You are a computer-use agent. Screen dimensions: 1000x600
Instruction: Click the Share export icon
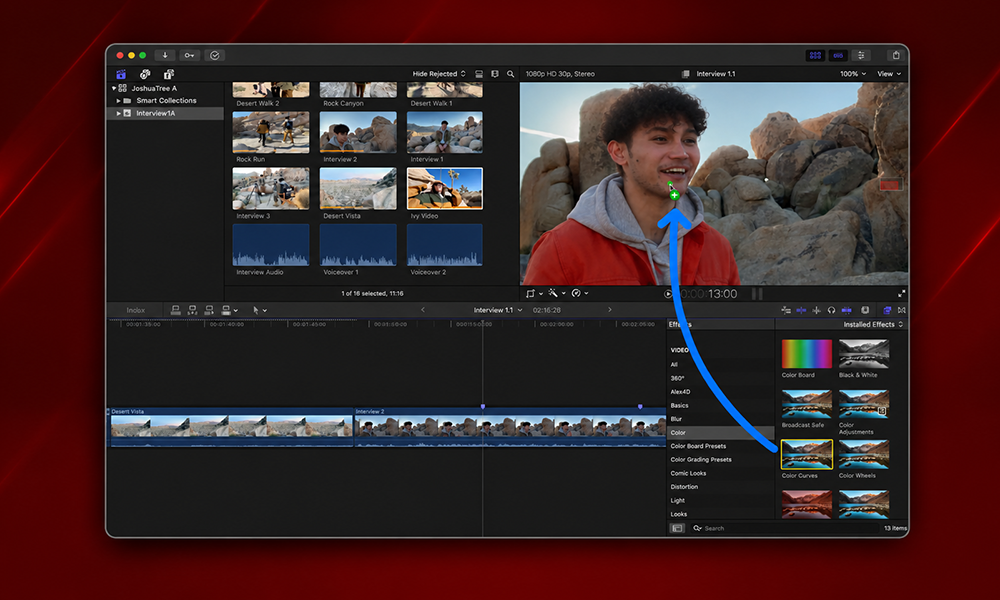[x=895, y=55]
